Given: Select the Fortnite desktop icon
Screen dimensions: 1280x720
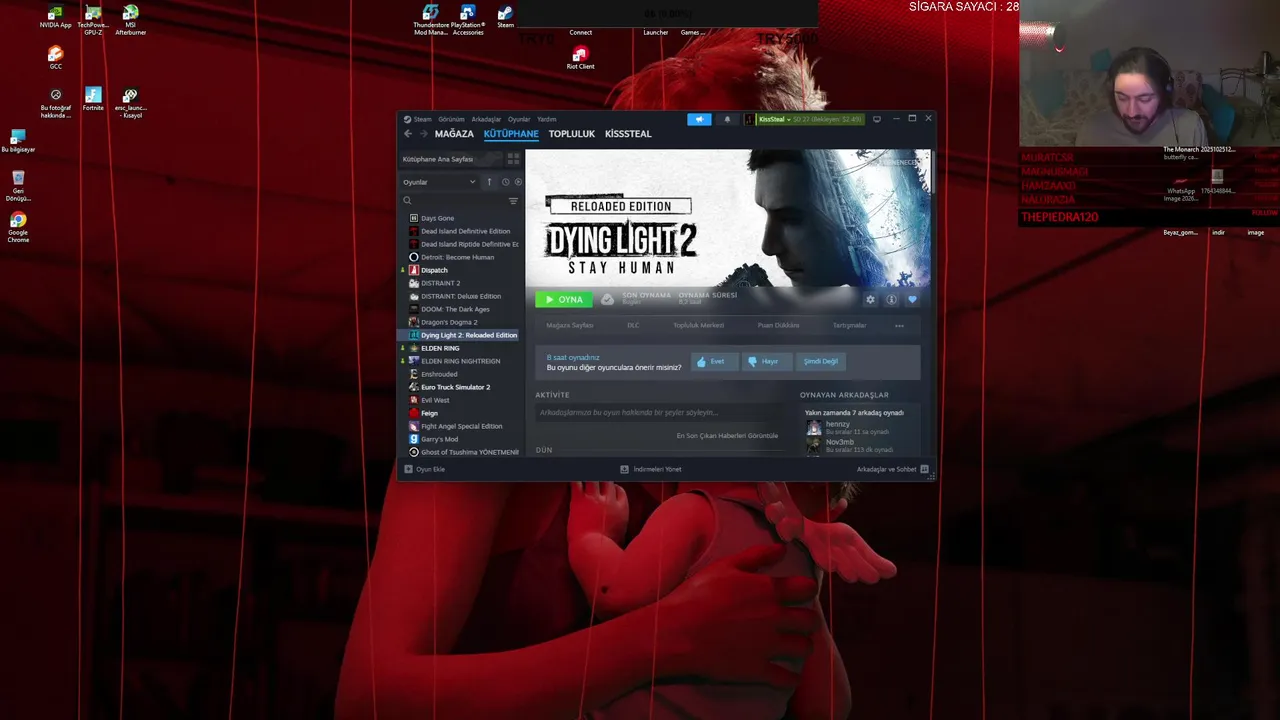Looking at the screenshot, I should (x=93, y=99).
